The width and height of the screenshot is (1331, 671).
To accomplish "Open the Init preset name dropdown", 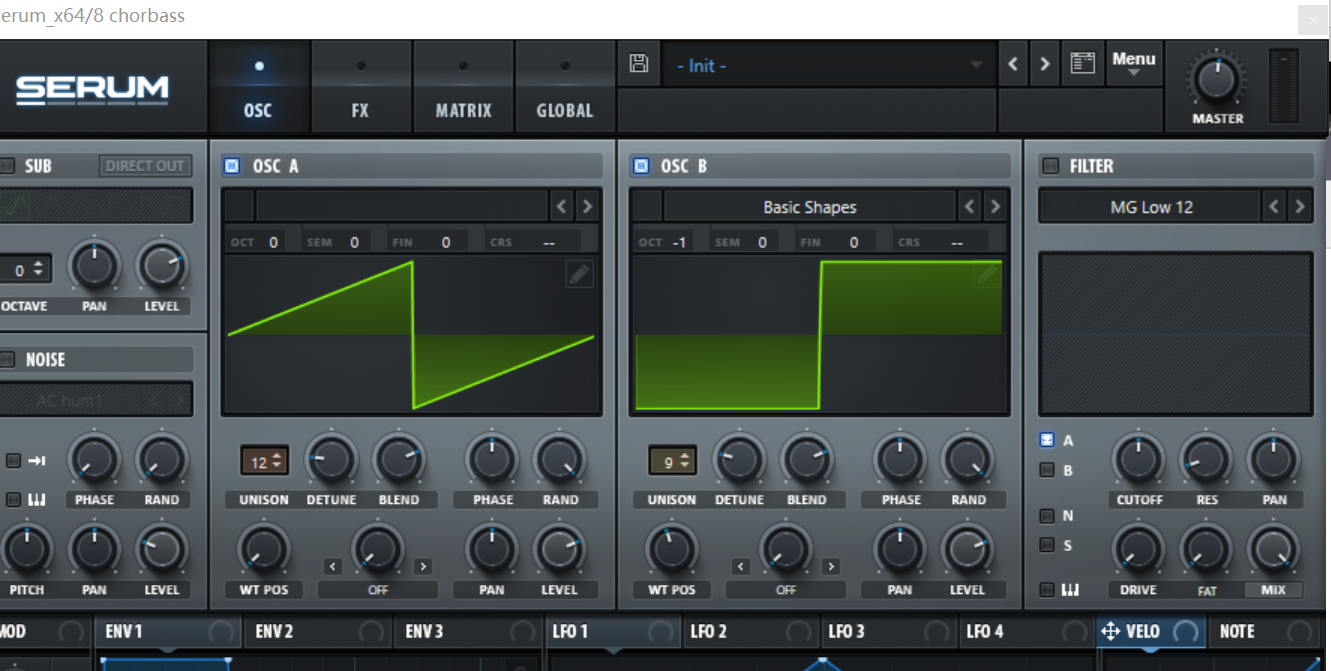I will [x=828, y=65].
